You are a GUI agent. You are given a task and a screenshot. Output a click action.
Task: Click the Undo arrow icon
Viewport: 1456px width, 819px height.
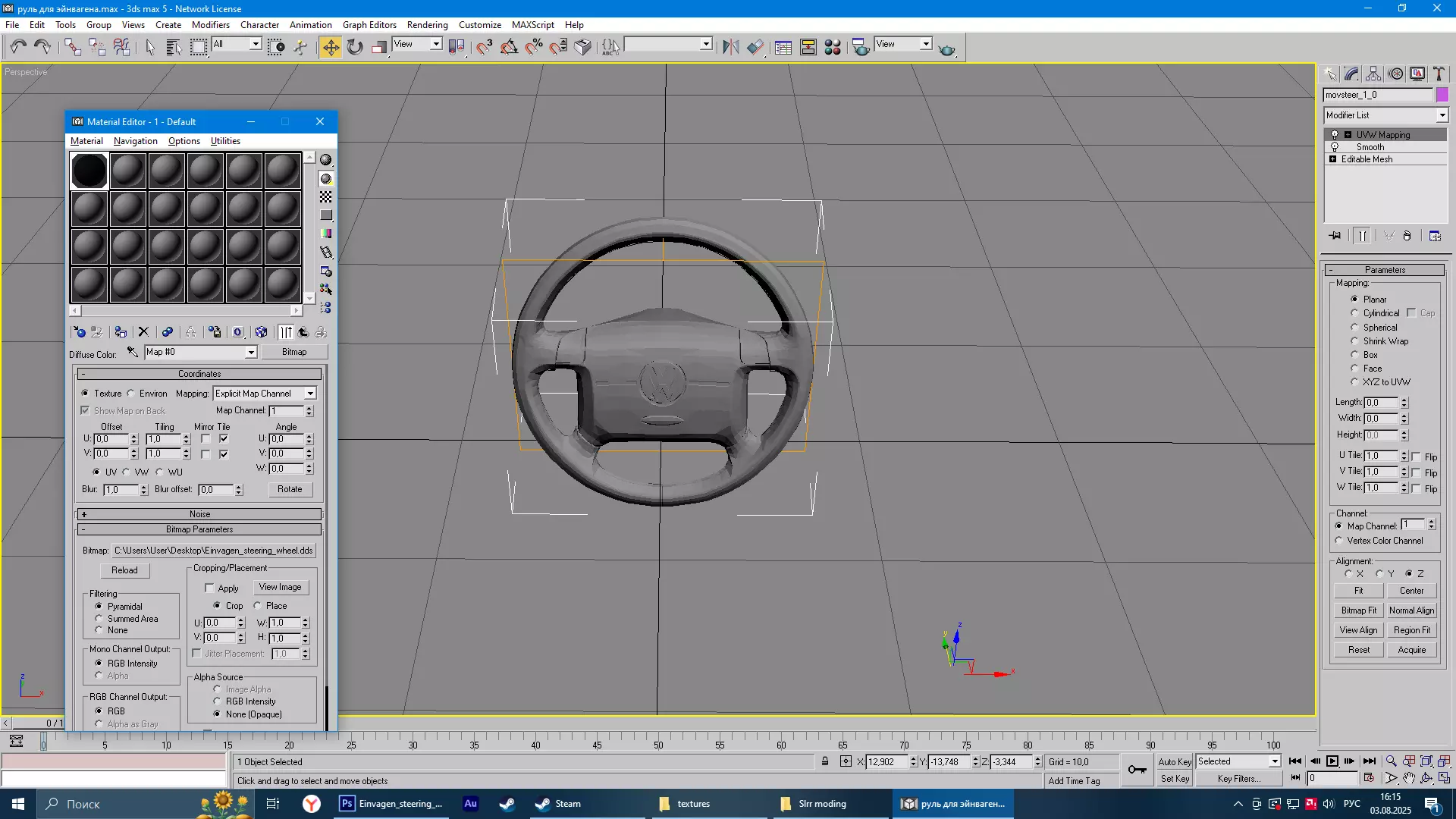(x=18, y=47)
